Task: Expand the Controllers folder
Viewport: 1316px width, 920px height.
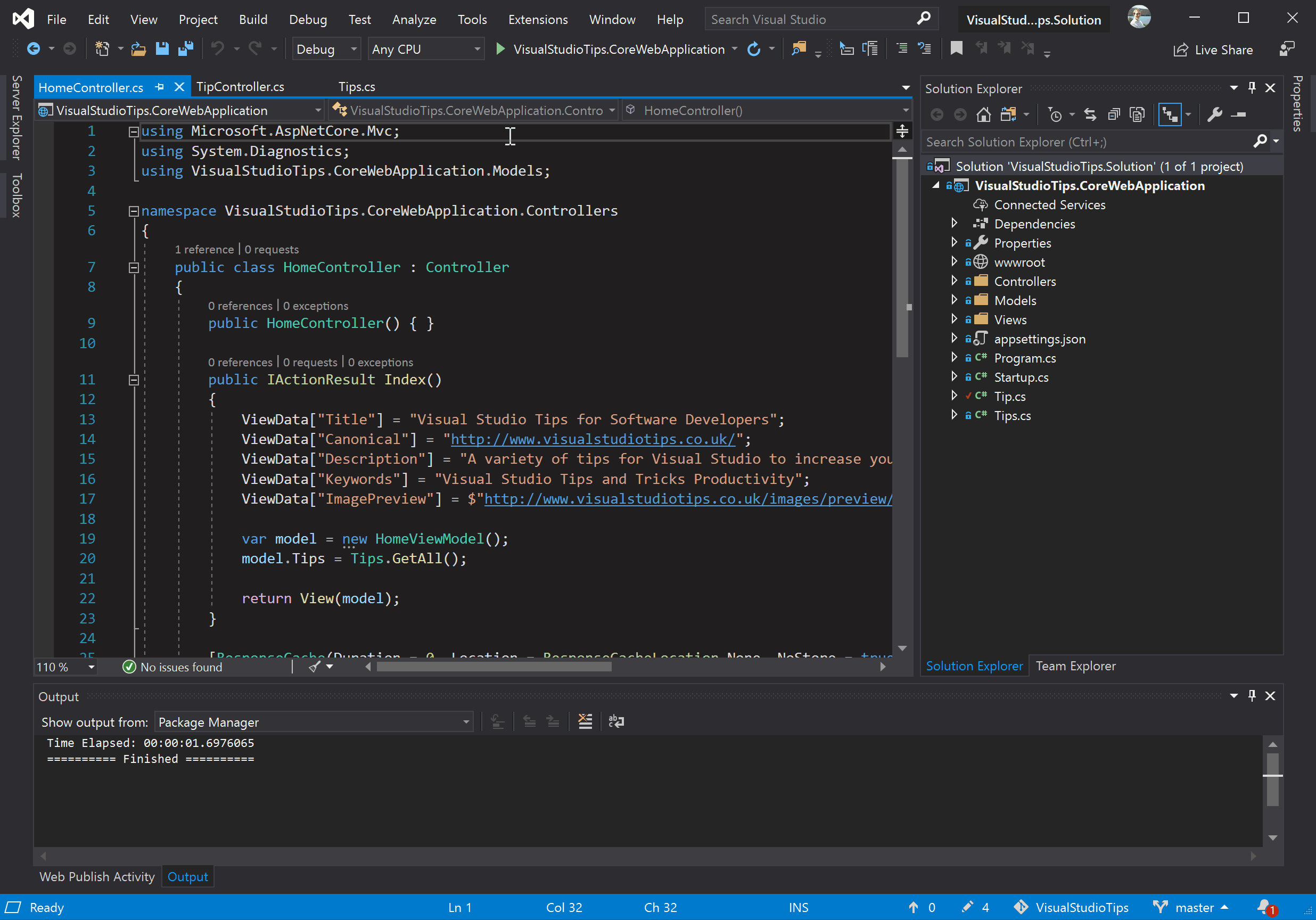Action: (955, 281)
